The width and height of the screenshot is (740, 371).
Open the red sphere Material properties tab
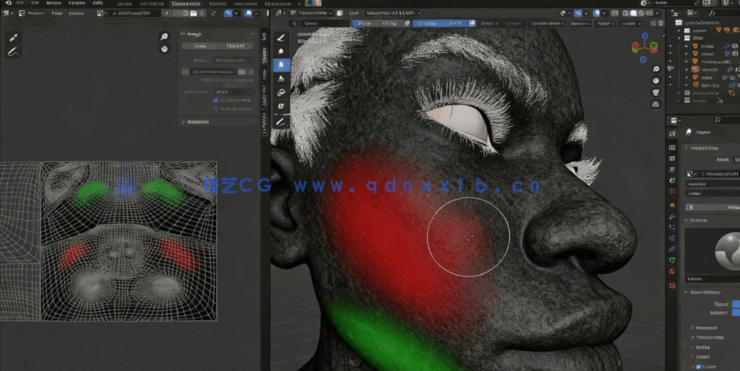pos(673,272)
